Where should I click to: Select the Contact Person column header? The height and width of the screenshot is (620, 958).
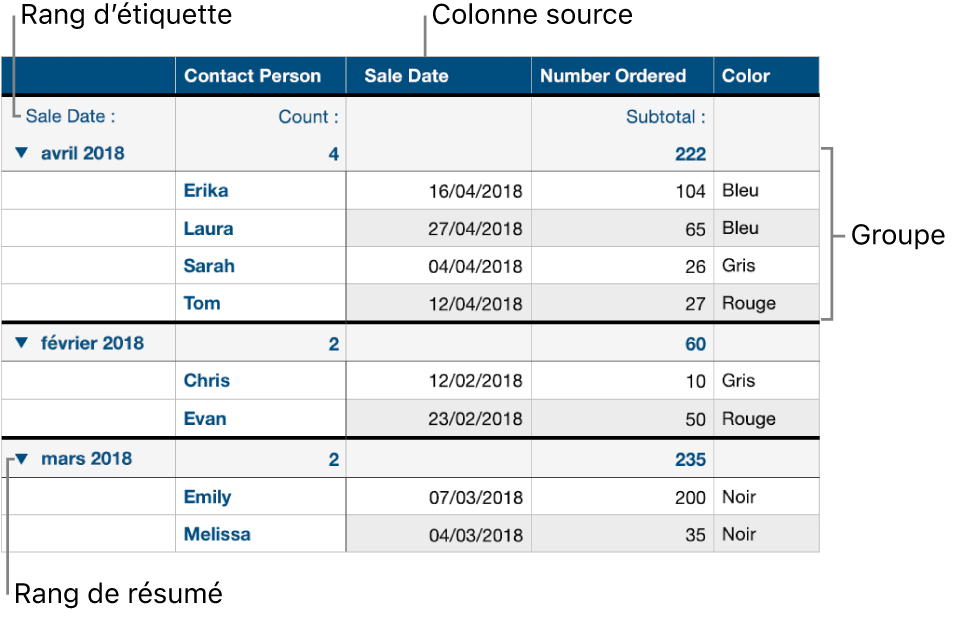249,75
